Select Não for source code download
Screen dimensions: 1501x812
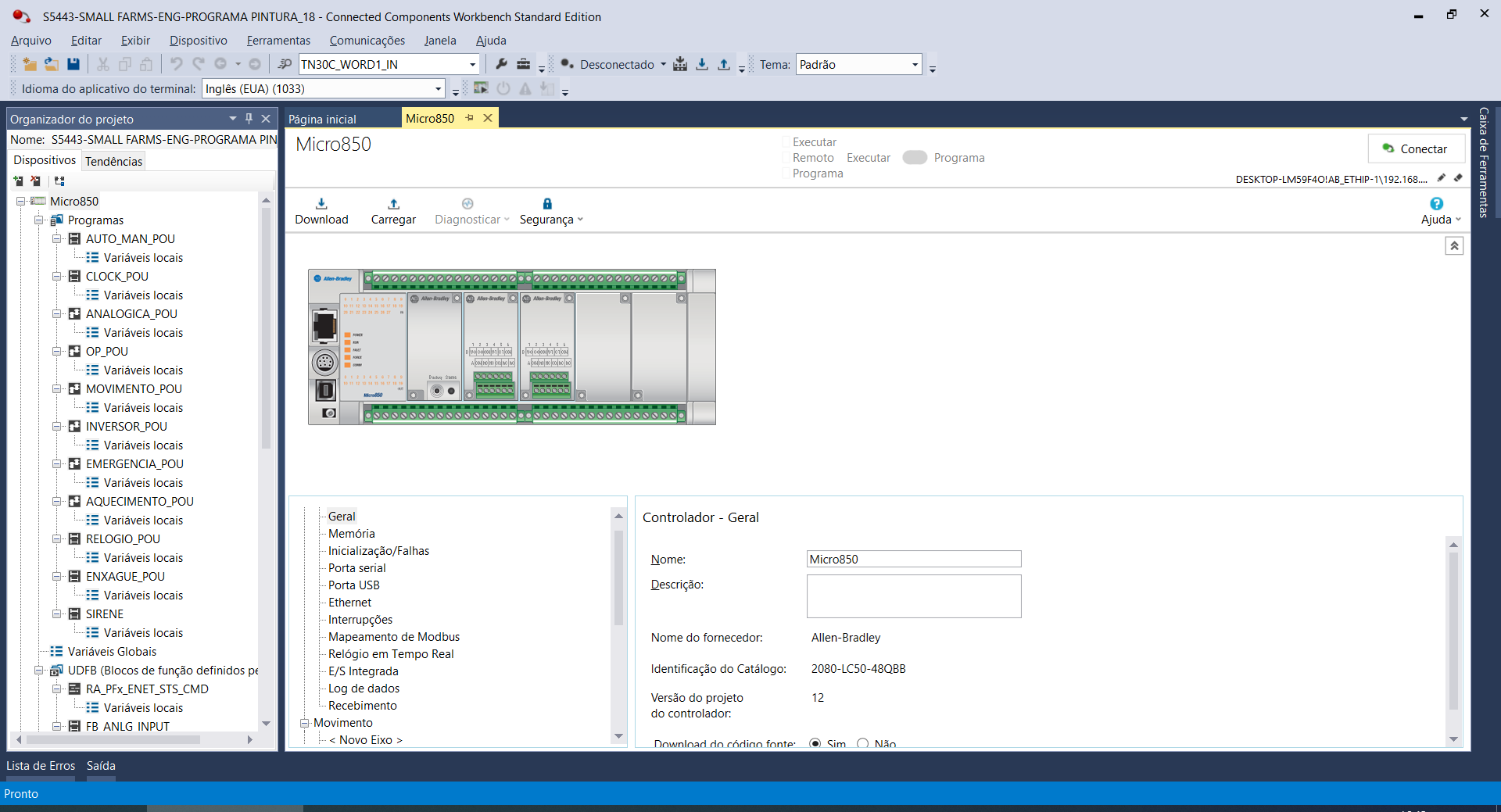tap(863, 743)
